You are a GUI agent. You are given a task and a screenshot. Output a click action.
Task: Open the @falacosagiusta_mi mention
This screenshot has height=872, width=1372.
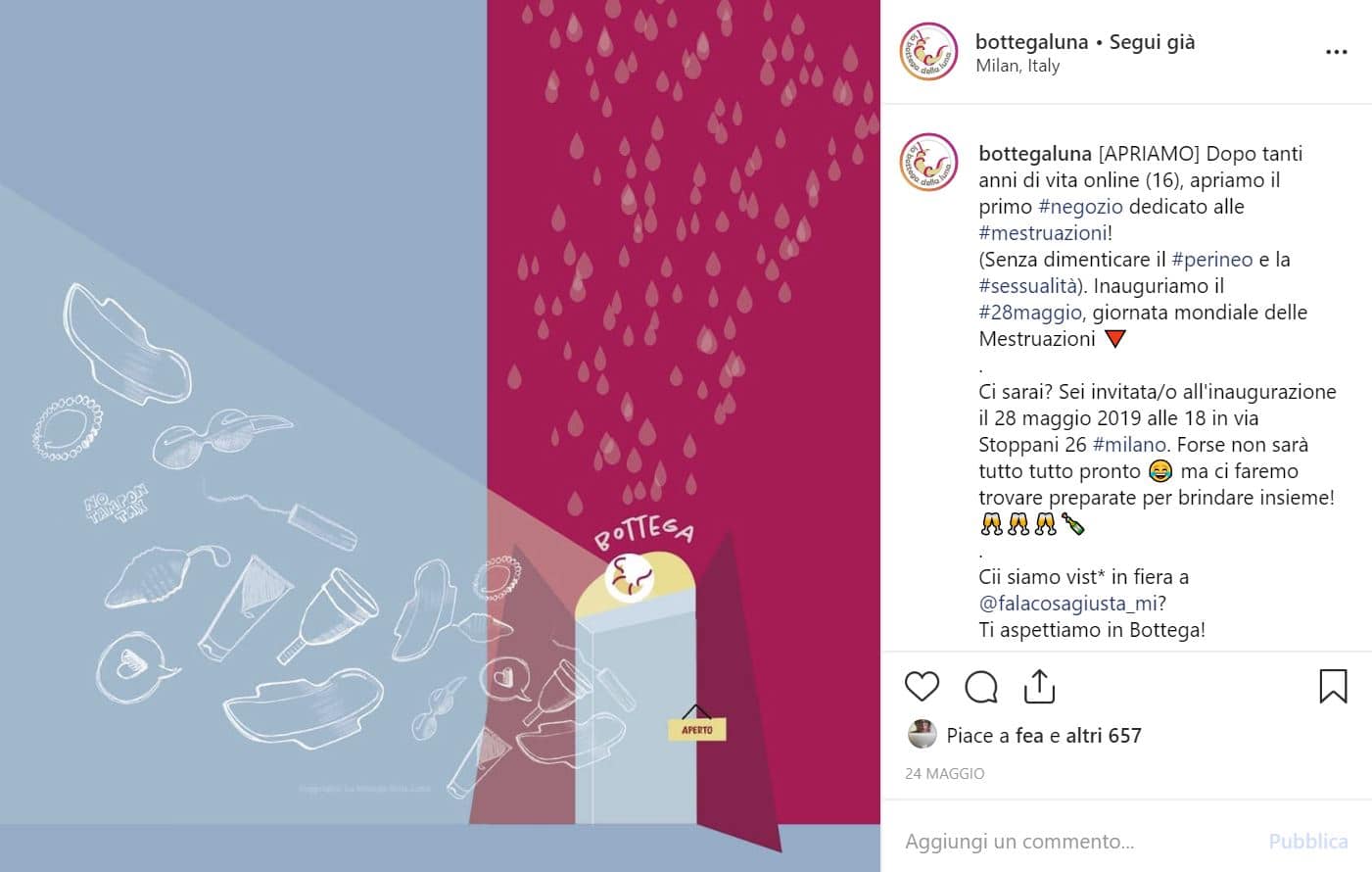pyautogui.click(x=1068, y=604)
